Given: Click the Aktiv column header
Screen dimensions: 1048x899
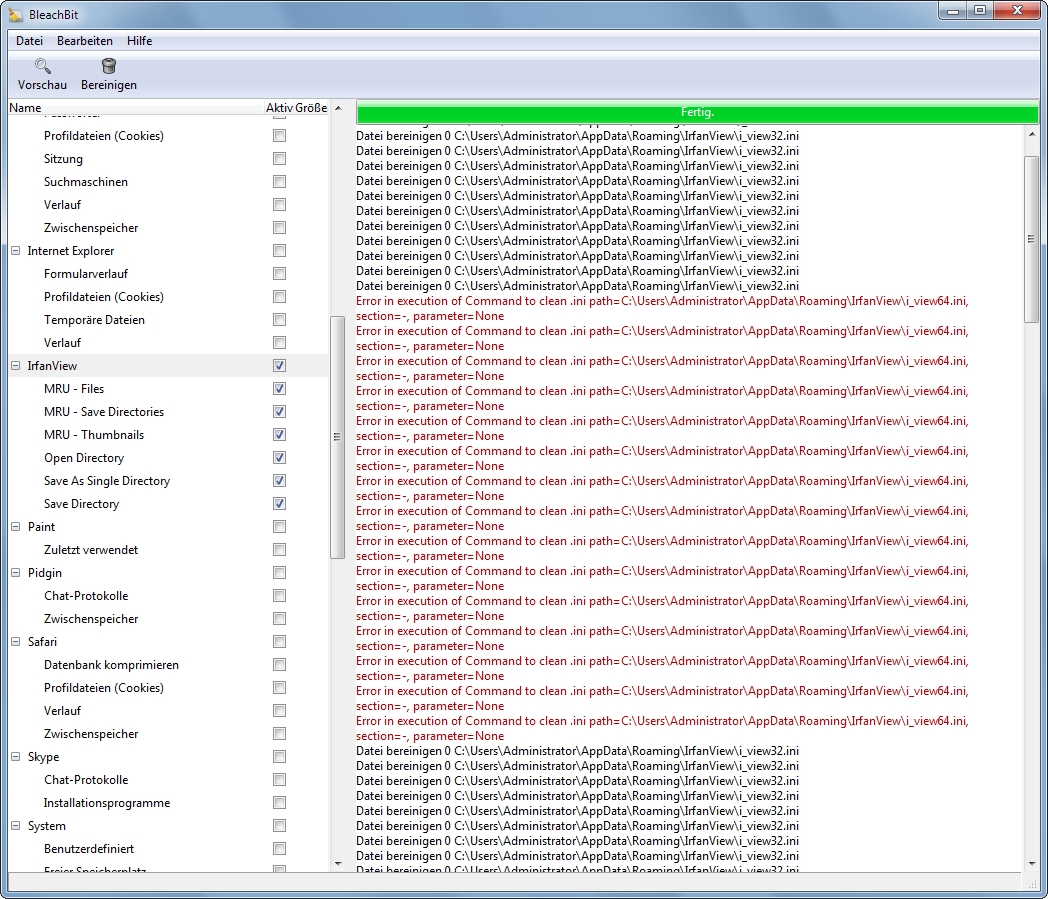Looking at the screenshot, I should point(279,108).
